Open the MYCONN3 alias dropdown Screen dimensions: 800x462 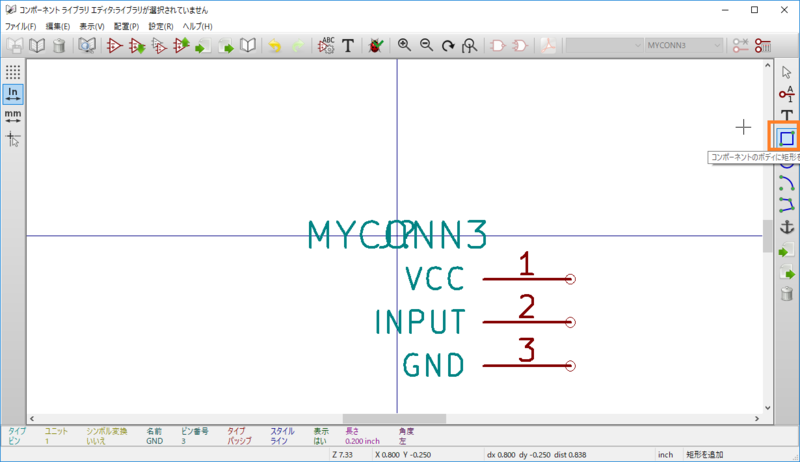(x=684, y=45)
